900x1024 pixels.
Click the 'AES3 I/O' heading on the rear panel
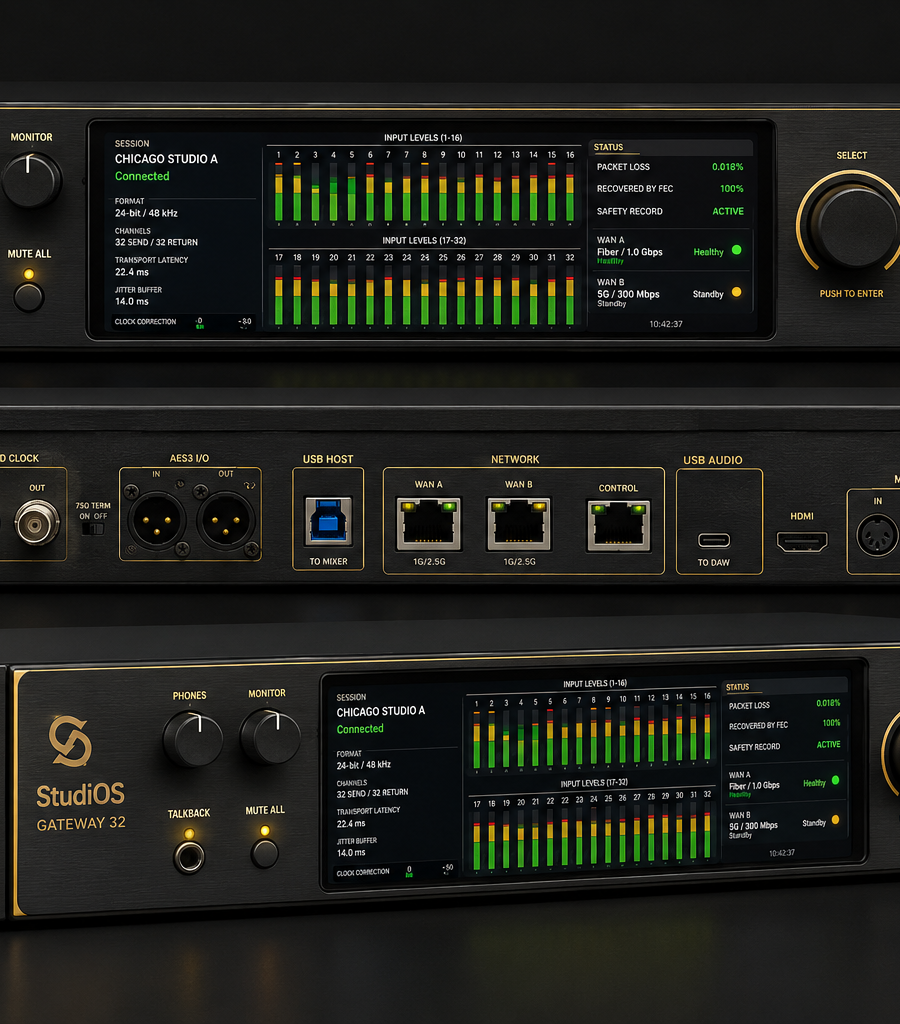189,458
